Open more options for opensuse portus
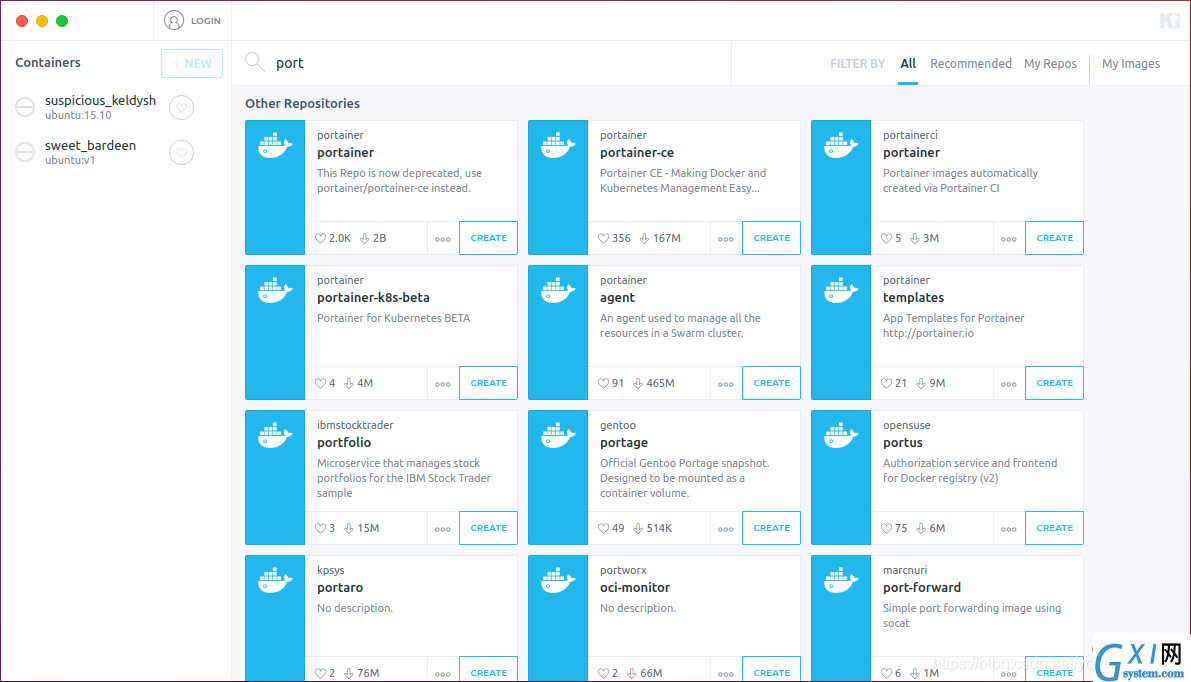 (1009, 529)
